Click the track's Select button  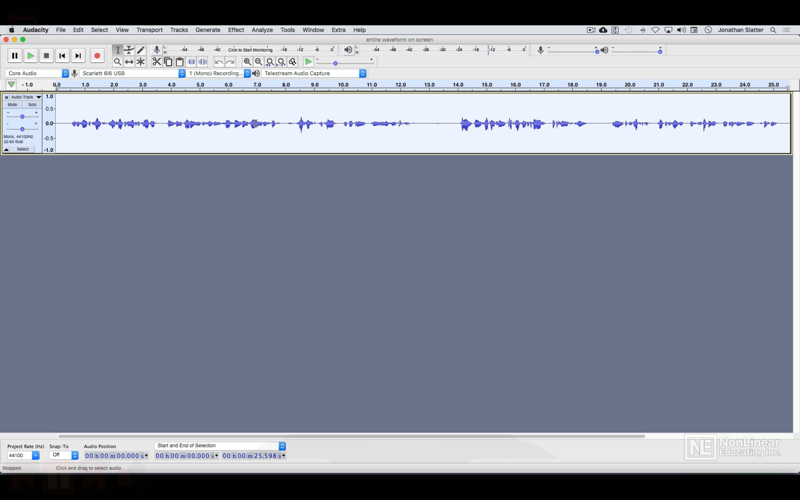click(x=22, y=149)
